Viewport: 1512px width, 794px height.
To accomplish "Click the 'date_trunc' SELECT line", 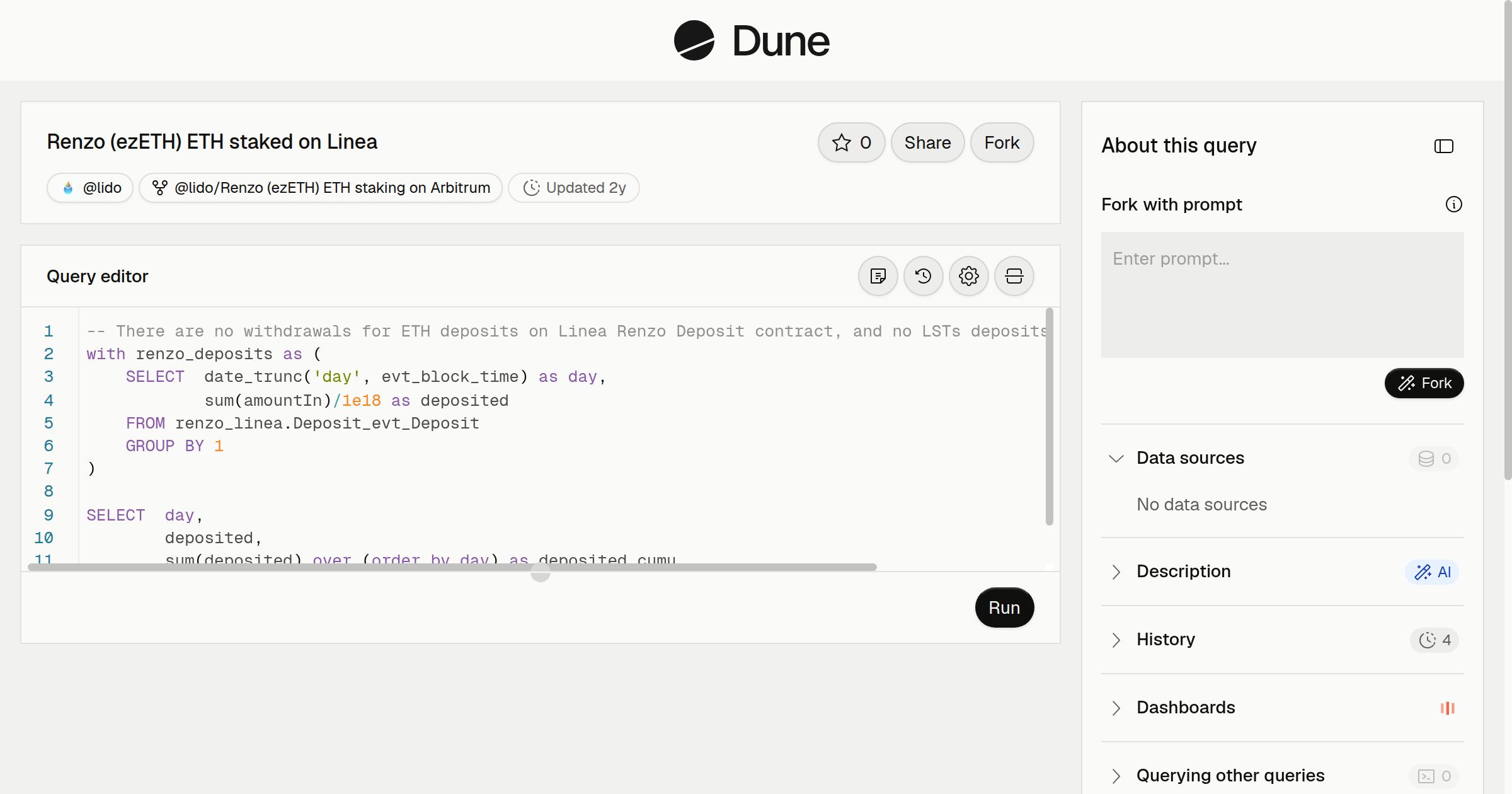I will pyautogui.click(x=365, y=377).
